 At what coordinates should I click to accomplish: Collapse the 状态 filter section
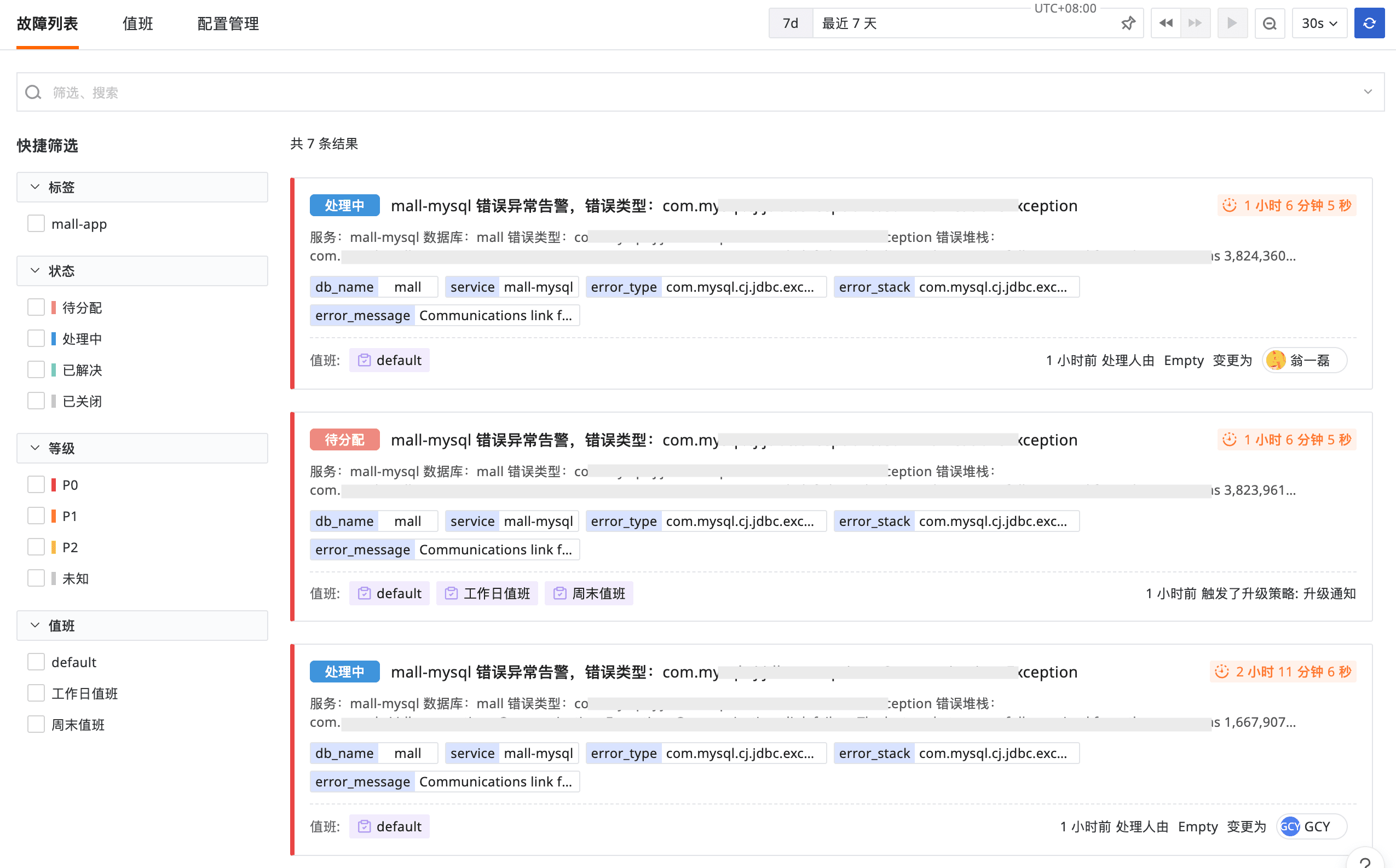pyautogui.click(x=36, y=271)
